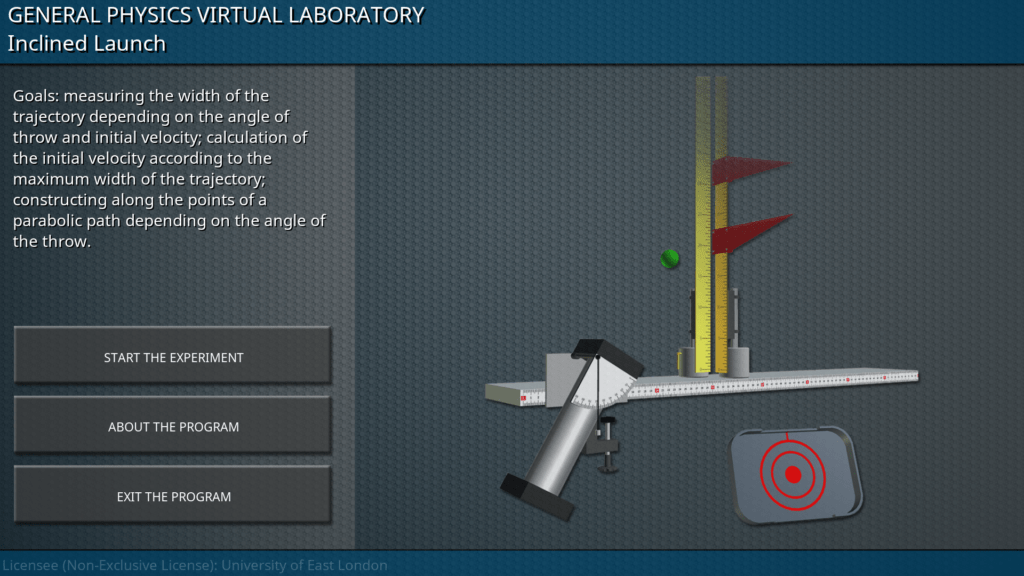Viewport: 1024px width, 576px height.
Task: Click the left yellow vertical ruler
Action: [702, 220]
